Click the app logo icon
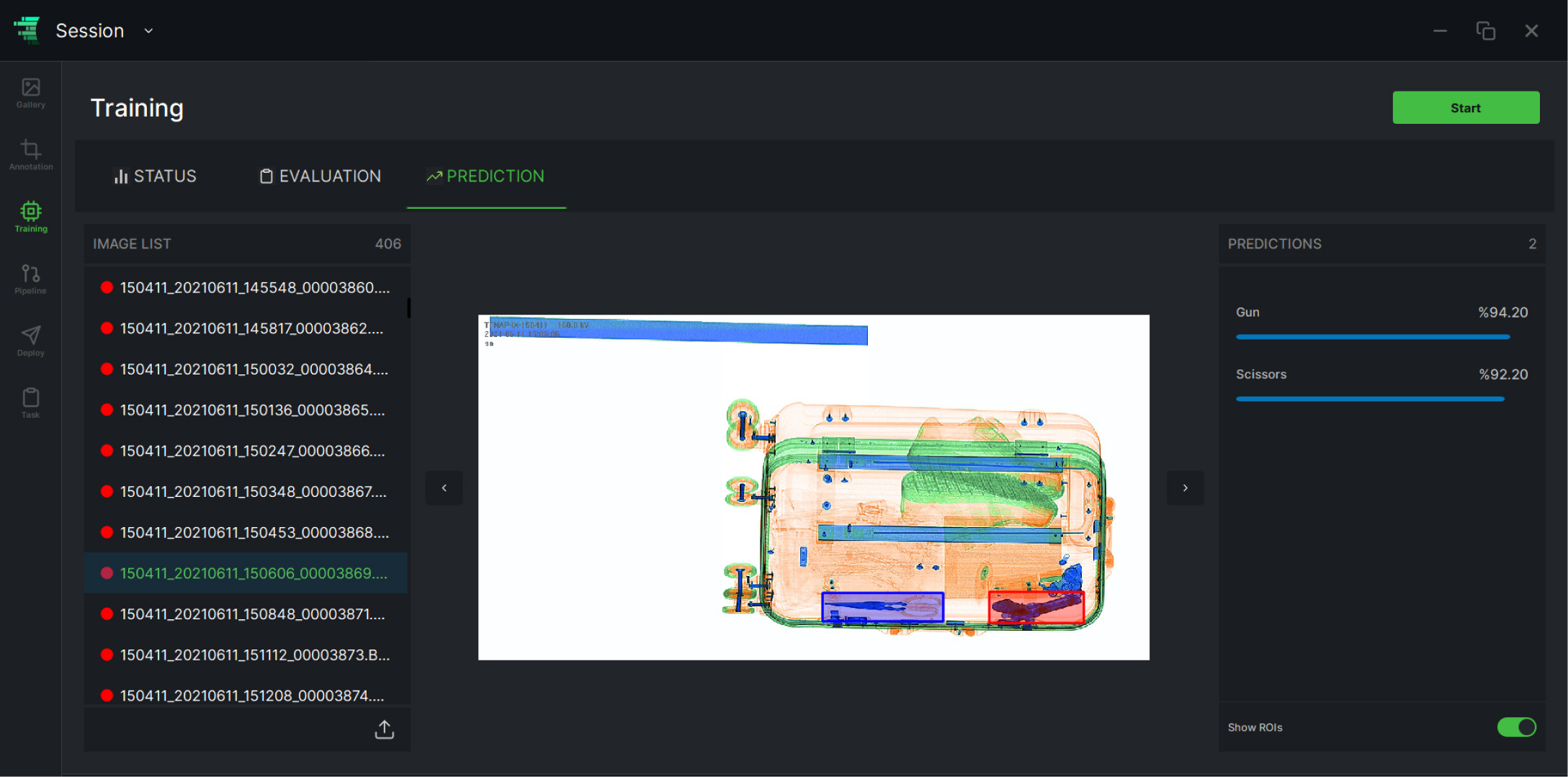 coord(27,30)
